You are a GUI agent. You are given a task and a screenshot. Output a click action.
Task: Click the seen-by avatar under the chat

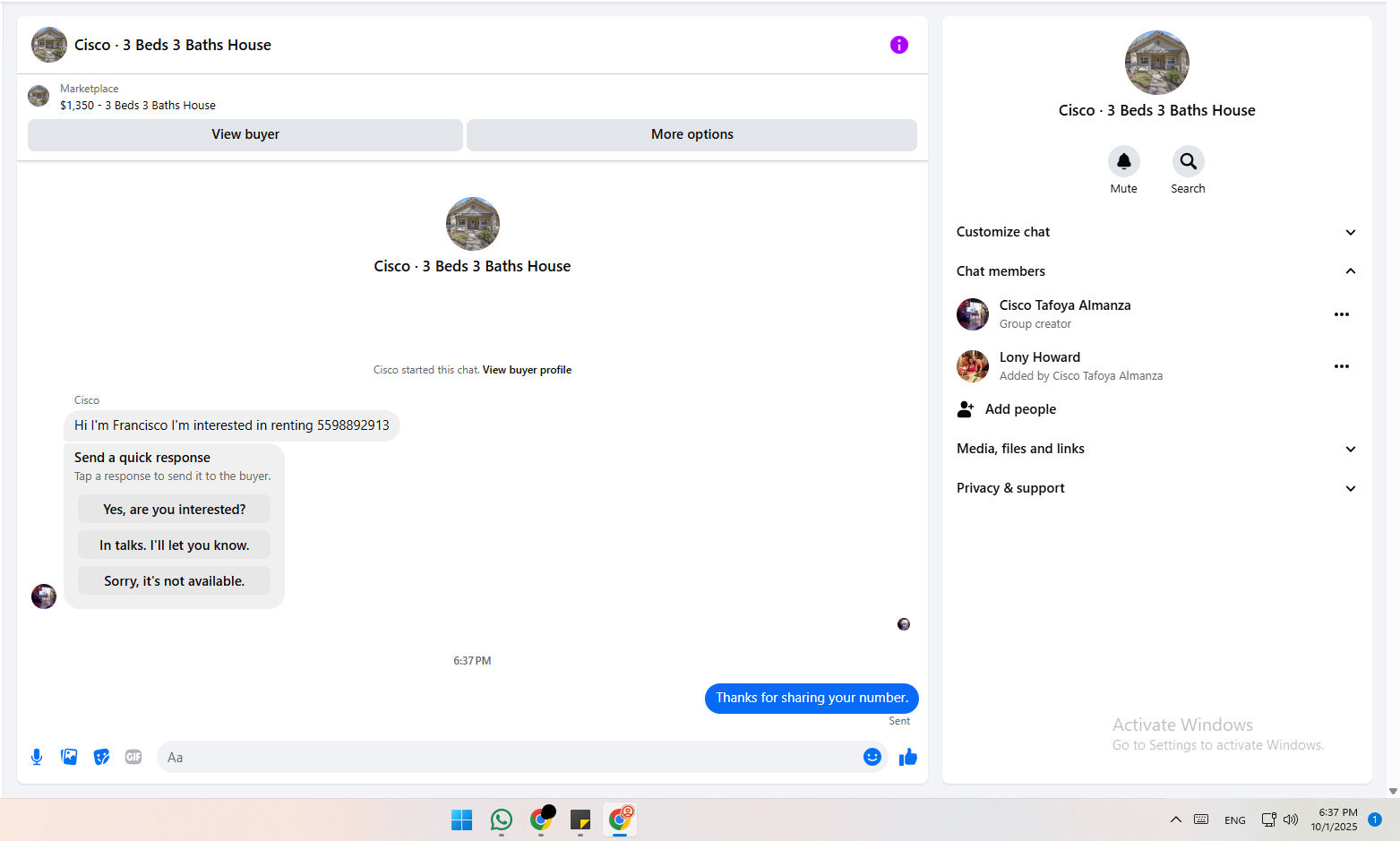(x=904, y=624)
